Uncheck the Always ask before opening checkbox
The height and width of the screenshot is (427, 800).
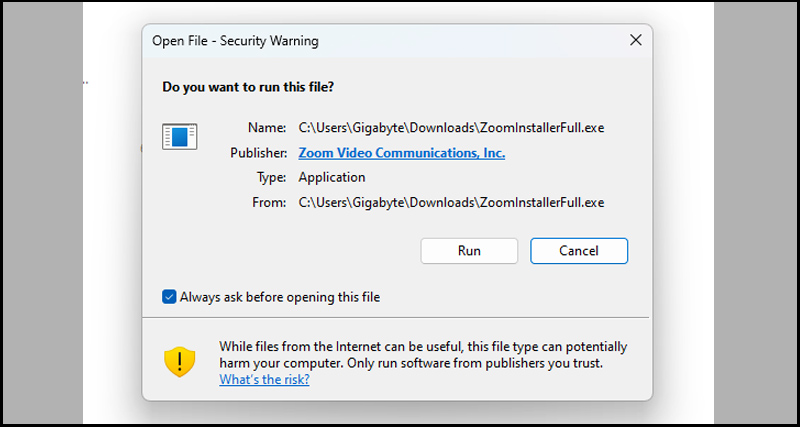tap(169, 297)
